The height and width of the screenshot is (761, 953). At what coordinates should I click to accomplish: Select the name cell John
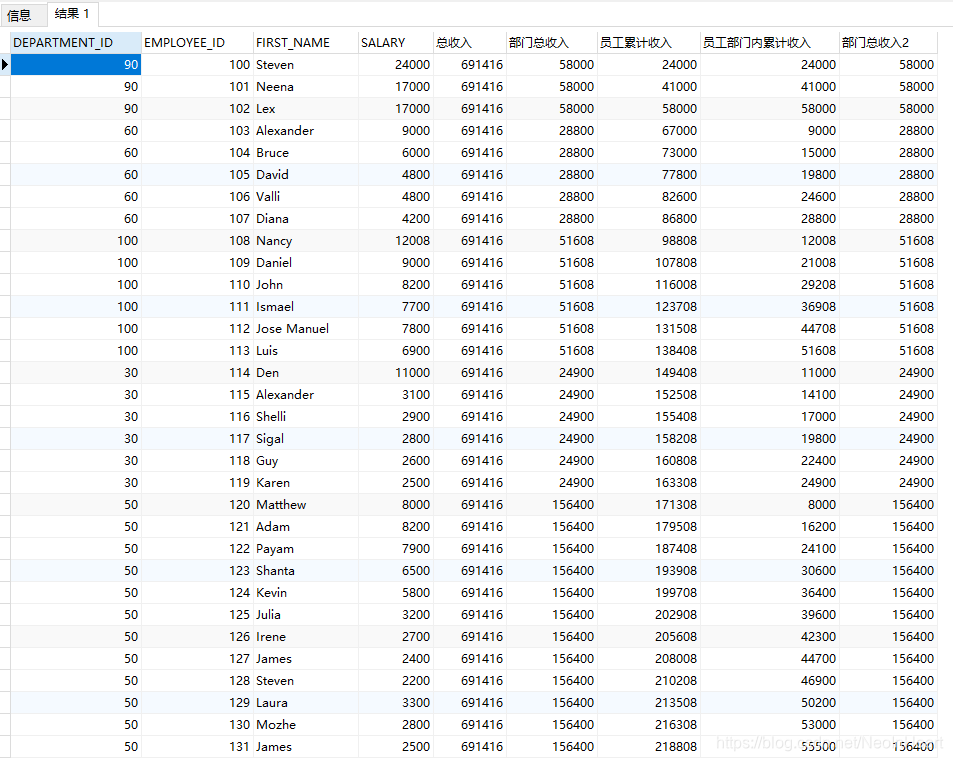(306, 284)
